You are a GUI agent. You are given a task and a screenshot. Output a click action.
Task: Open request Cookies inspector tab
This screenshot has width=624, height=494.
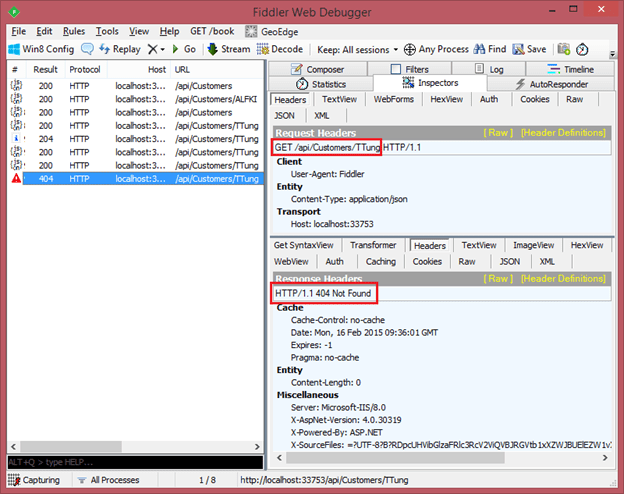[x=534, y=99]
